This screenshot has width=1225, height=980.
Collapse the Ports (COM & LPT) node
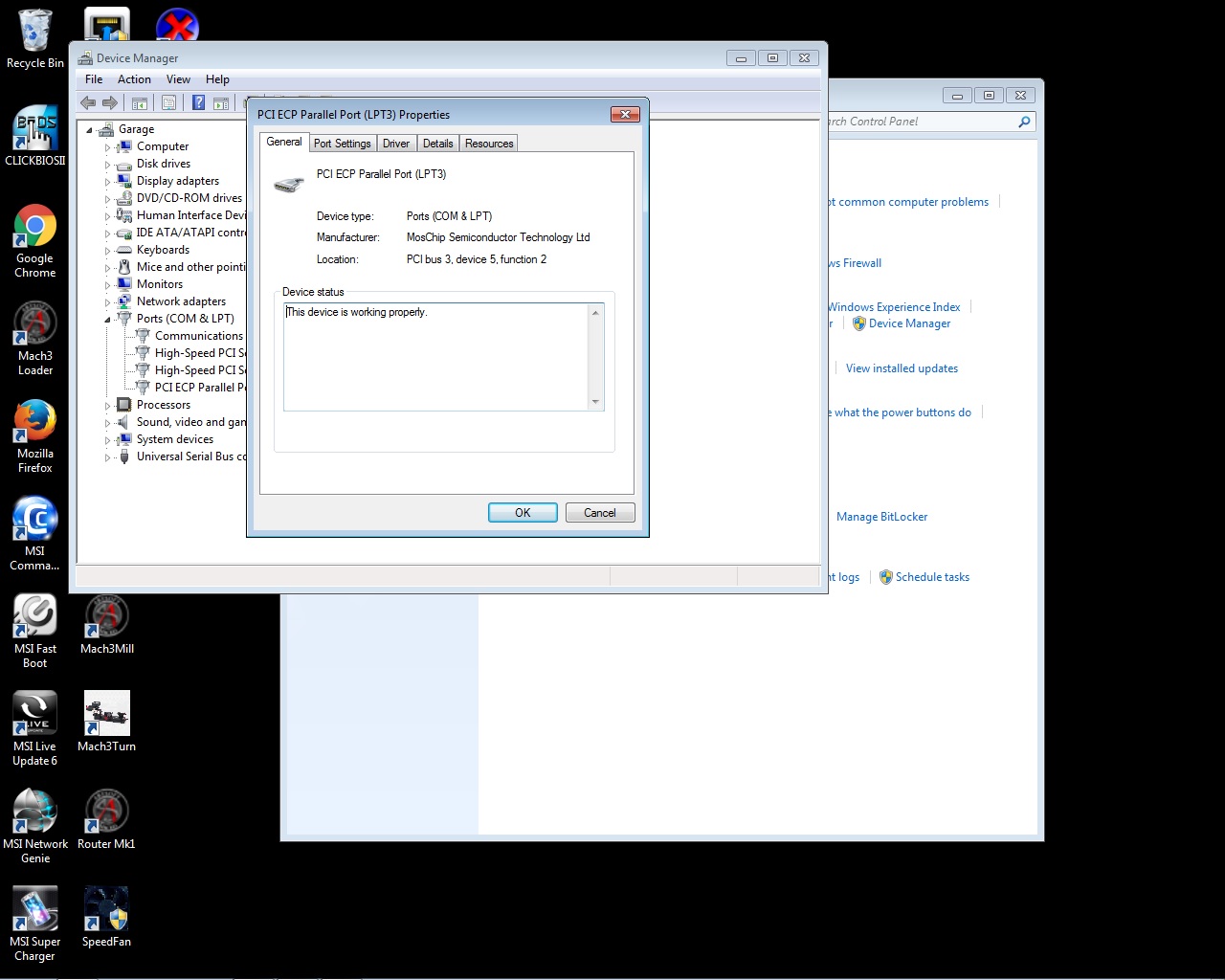(107, 320)
